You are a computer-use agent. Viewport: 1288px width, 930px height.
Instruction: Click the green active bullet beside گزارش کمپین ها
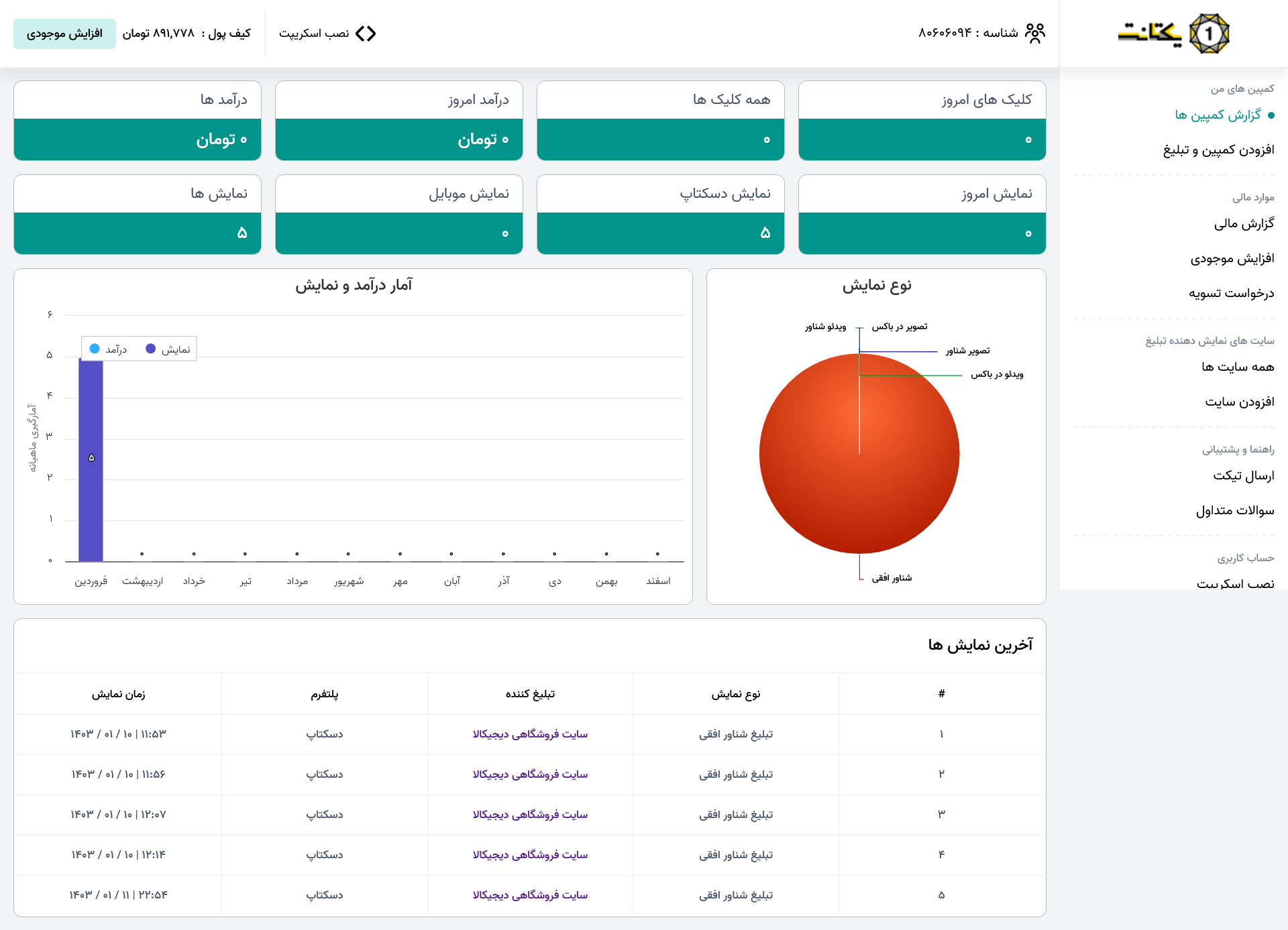coord(1271,115)
